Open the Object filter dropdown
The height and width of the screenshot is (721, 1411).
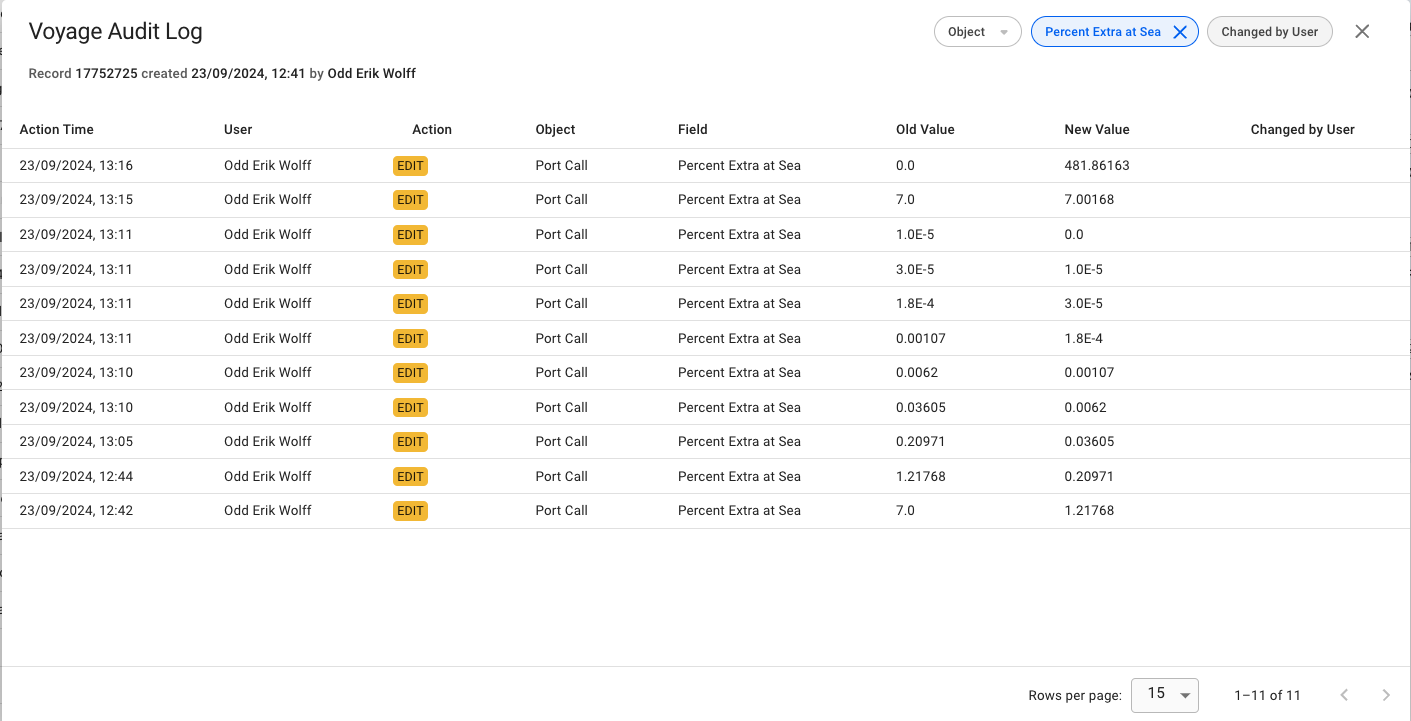coord(977,32)
